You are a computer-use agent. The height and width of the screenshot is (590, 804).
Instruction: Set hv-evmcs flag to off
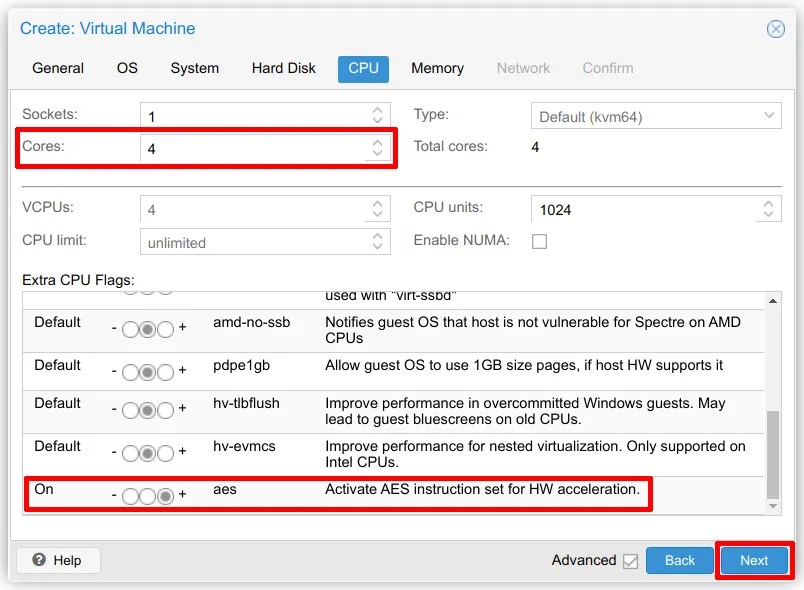(x=131, y=452)
